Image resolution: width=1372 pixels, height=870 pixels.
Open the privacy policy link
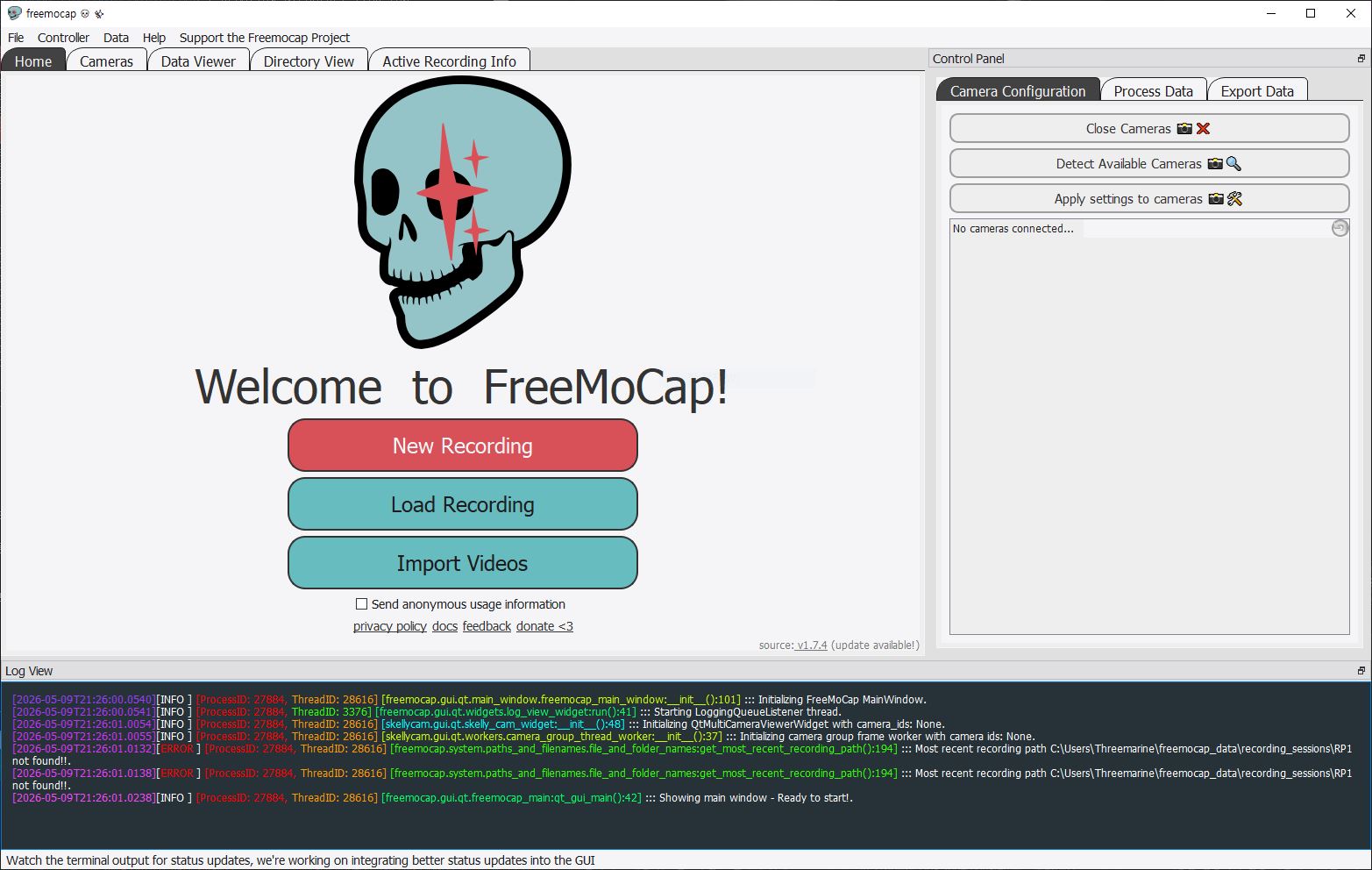pos(390,626)
